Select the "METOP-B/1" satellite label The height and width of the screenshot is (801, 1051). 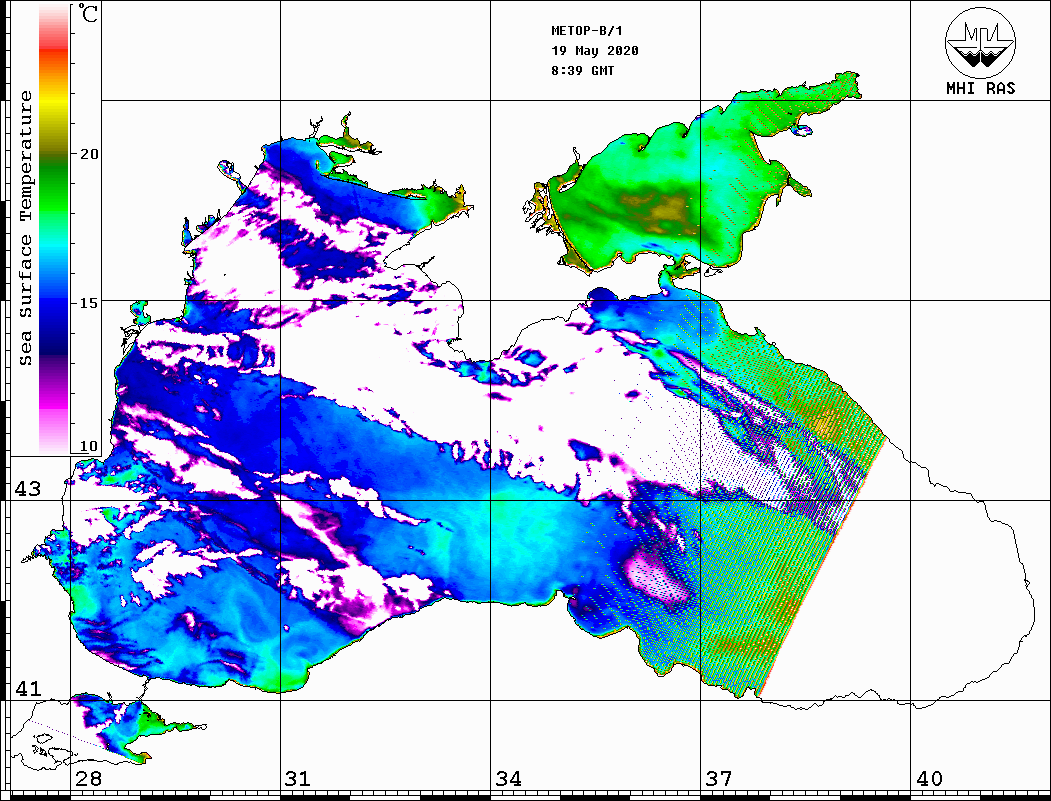click(586, 31)
